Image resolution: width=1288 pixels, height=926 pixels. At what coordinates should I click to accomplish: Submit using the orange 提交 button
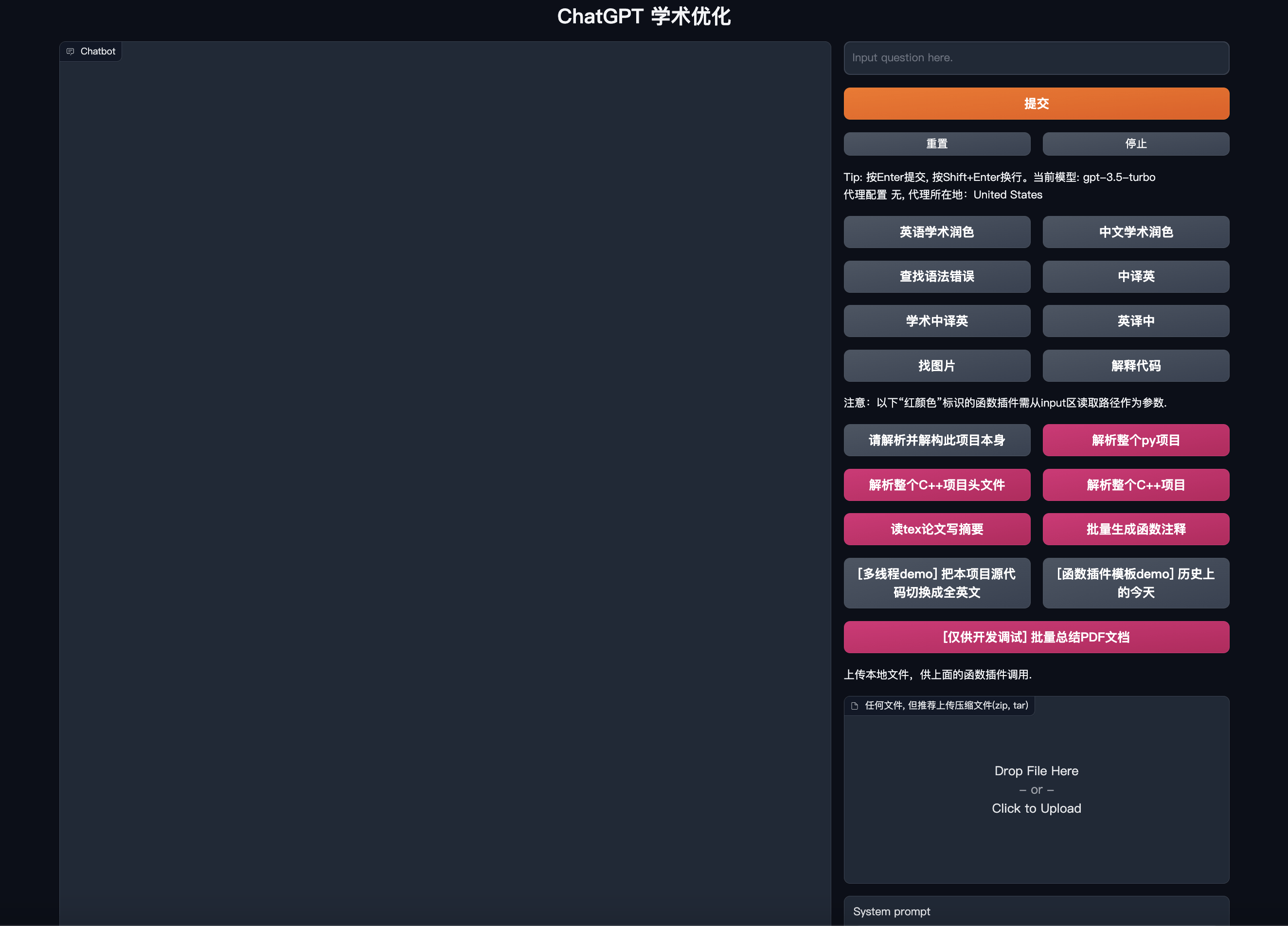pyautogui.click(x=1036, y=103)
